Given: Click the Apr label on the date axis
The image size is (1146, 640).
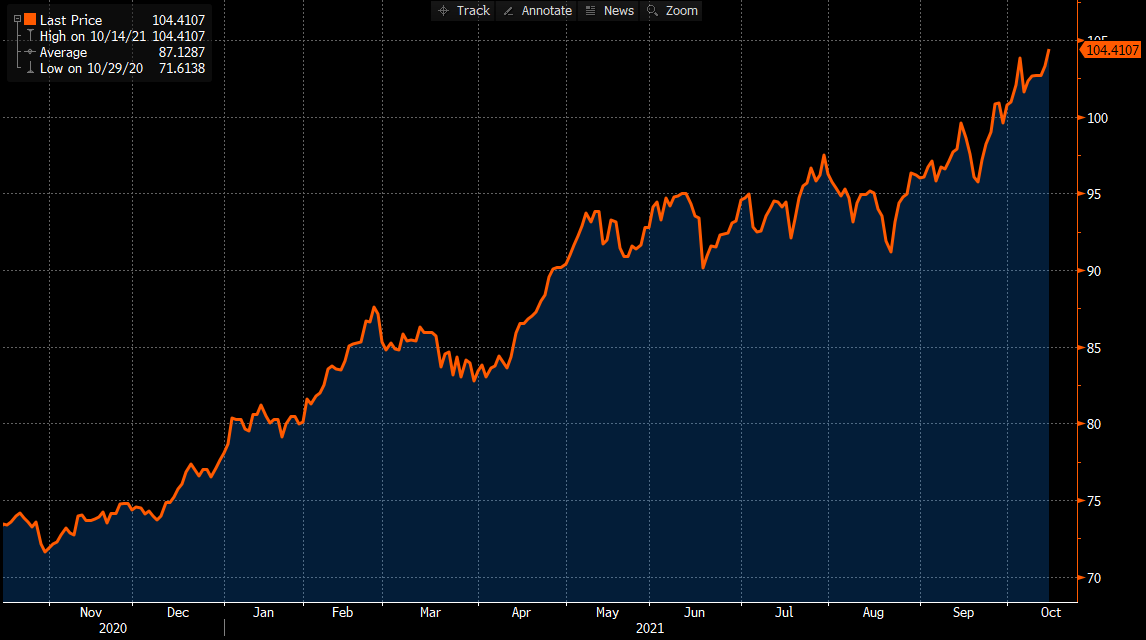Looking at the screenshot, I should 521,612.
